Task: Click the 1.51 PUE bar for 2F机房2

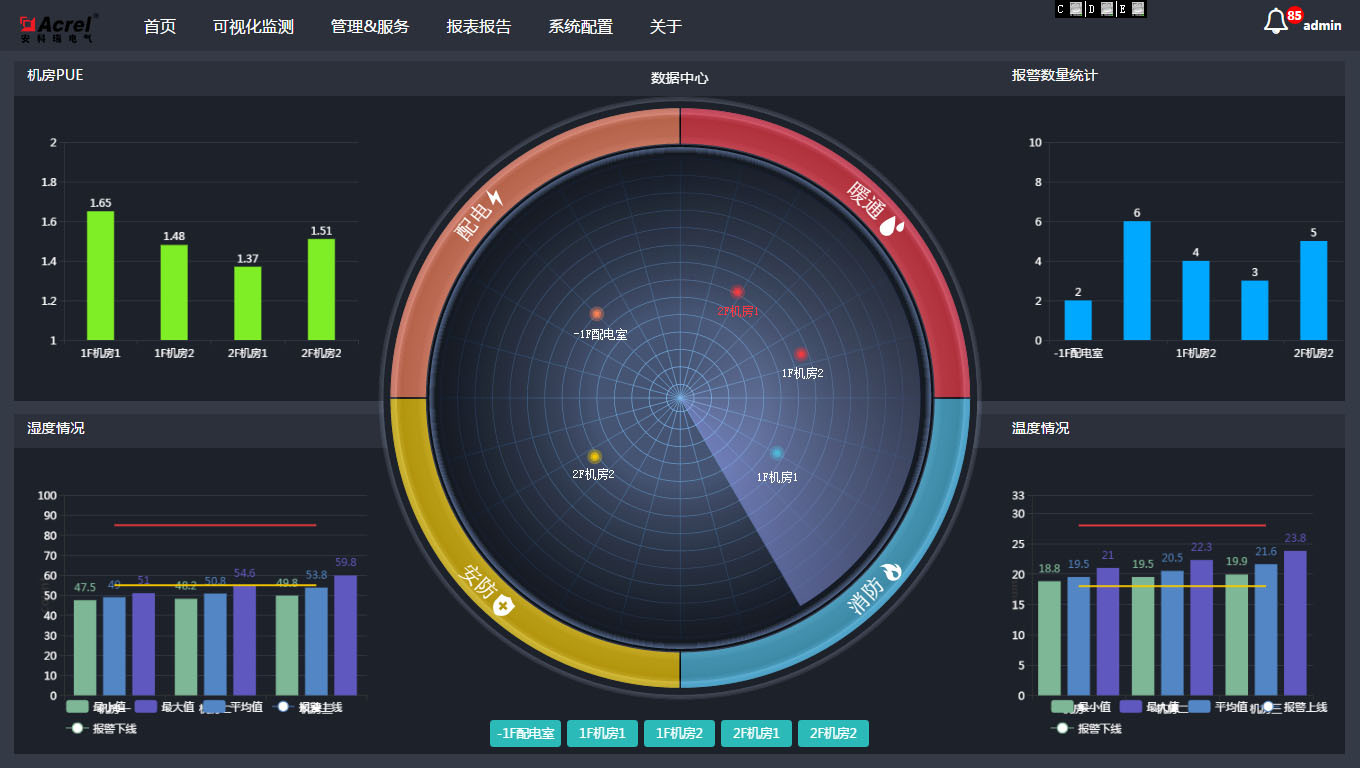Action: click(322, 289)
